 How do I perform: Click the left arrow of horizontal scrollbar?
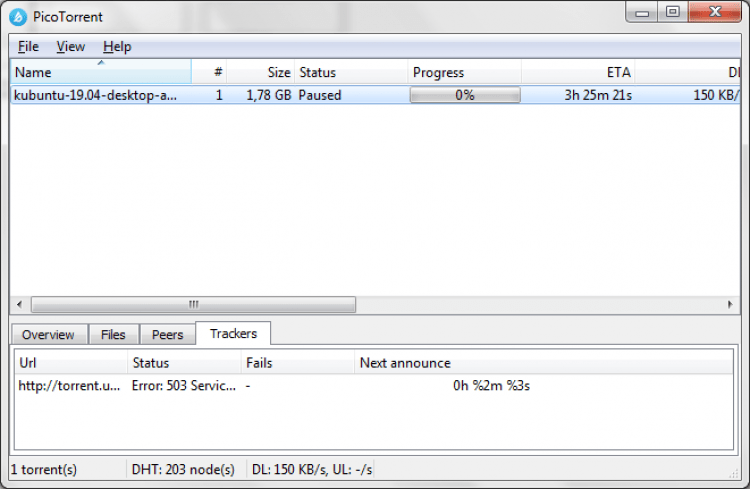(19, 304)
